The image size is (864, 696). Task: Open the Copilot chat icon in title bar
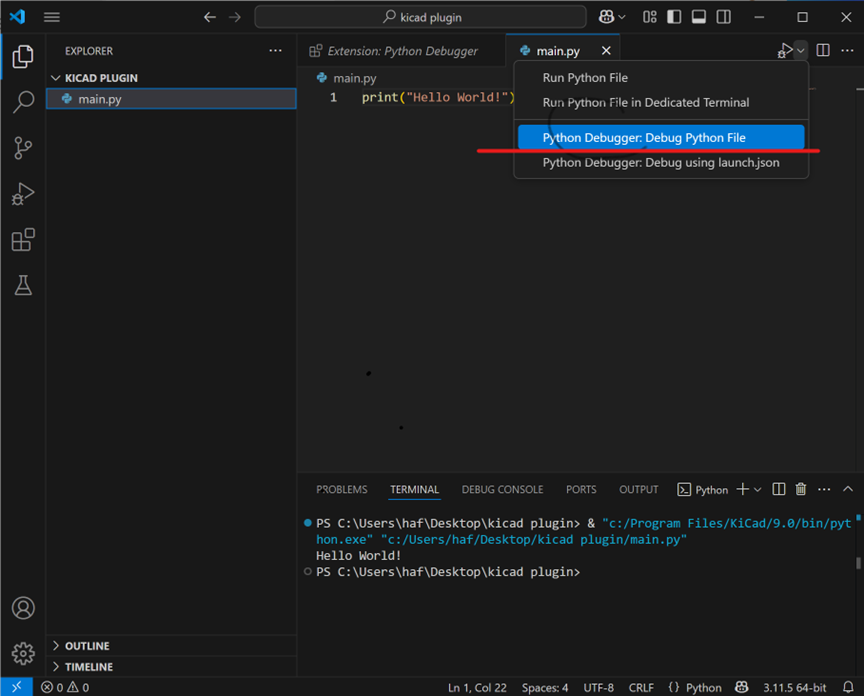606,17
